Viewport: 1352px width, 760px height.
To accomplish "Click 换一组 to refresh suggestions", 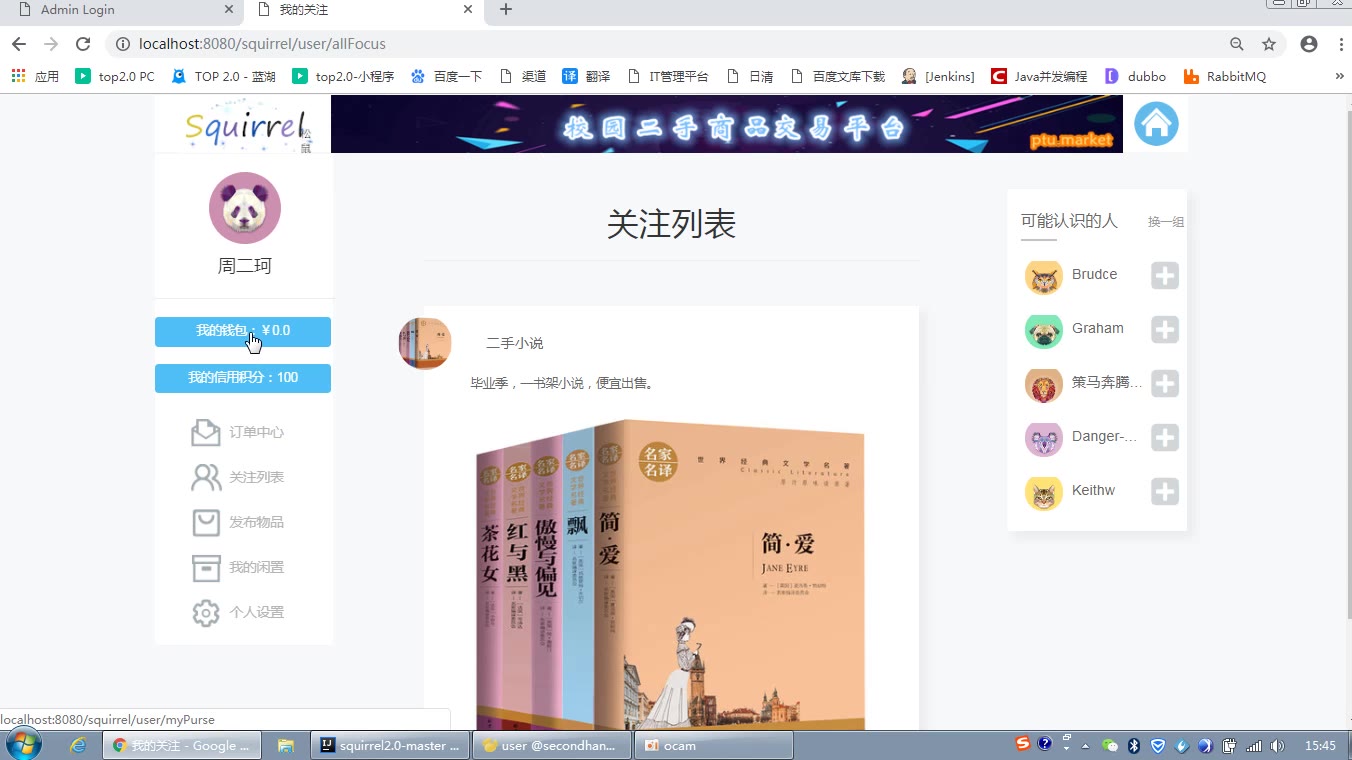I will [x=1166, y=222].
